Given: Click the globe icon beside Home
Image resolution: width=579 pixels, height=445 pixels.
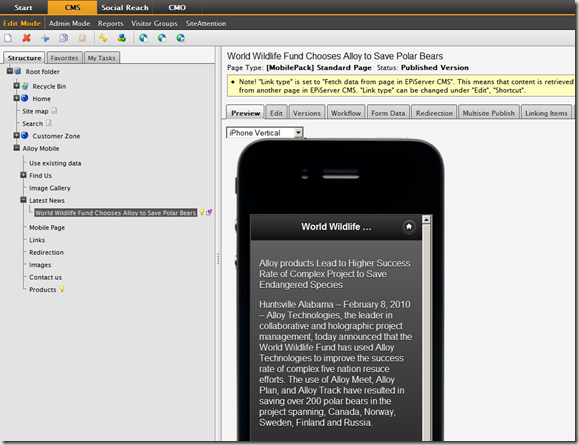Looking at the screenshot, I should click(25, 98).
